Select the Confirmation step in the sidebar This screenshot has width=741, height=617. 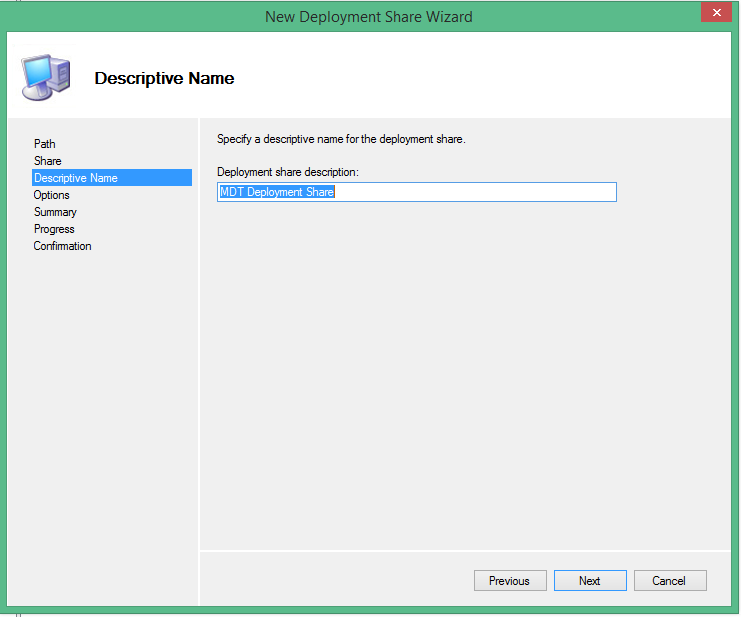pos(62,246)
